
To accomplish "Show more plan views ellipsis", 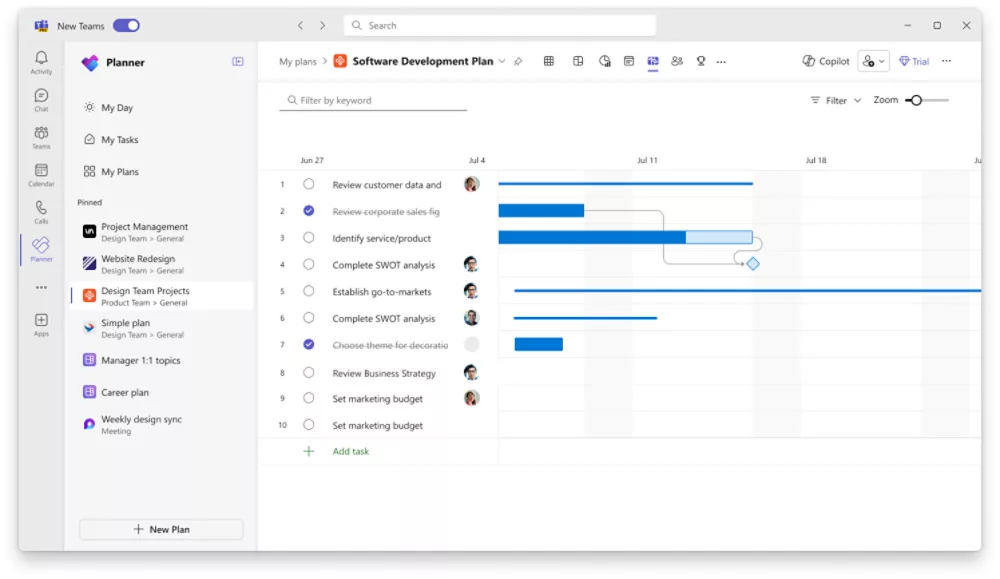I will 721,62.
